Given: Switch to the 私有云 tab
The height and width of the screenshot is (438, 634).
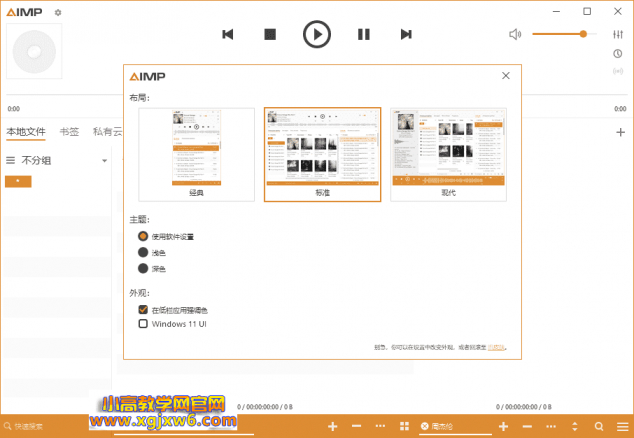Looking at the screenshot, I should [x=108, y=132].
